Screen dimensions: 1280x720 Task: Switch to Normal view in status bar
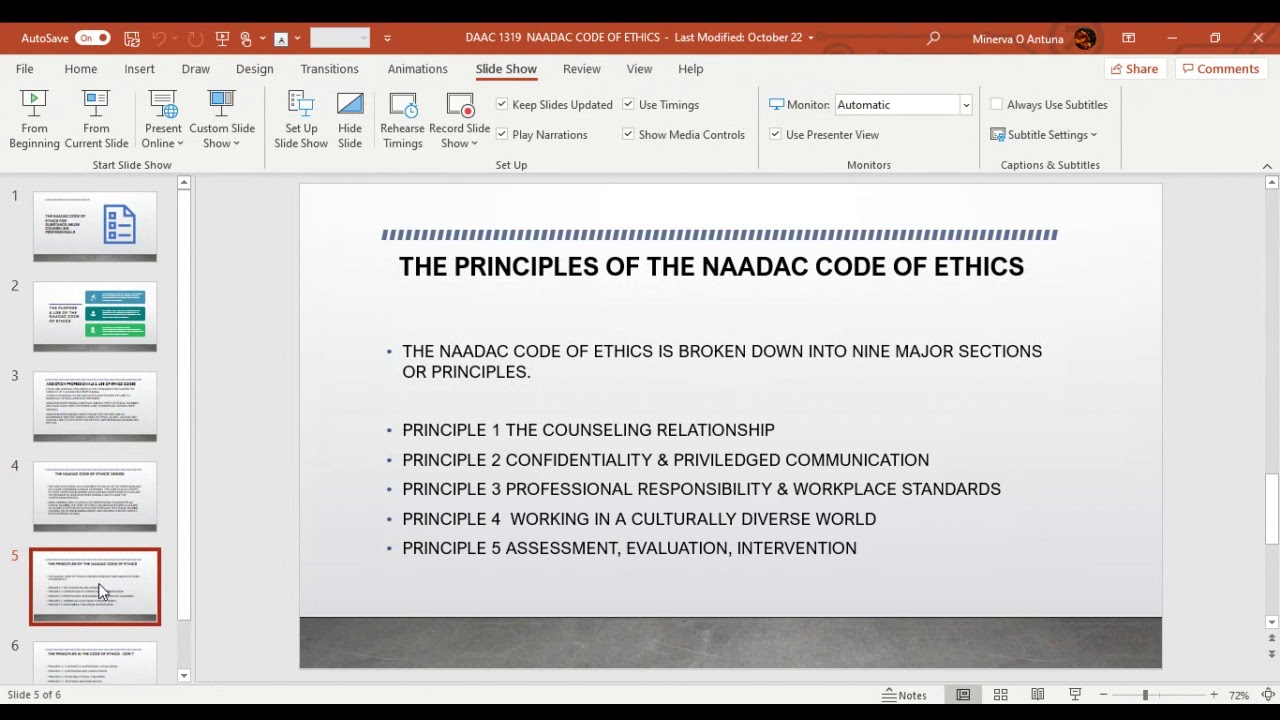(x=963, y=695)
